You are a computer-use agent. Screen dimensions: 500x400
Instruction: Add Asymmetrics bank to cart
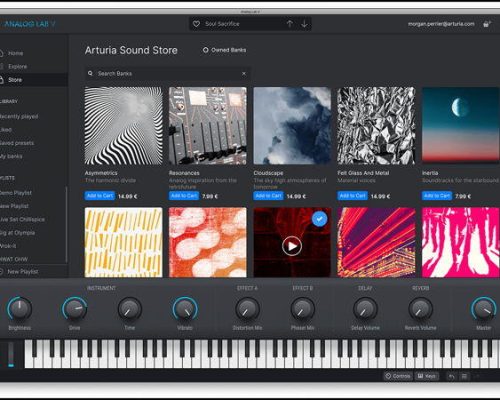click(100, 196)
